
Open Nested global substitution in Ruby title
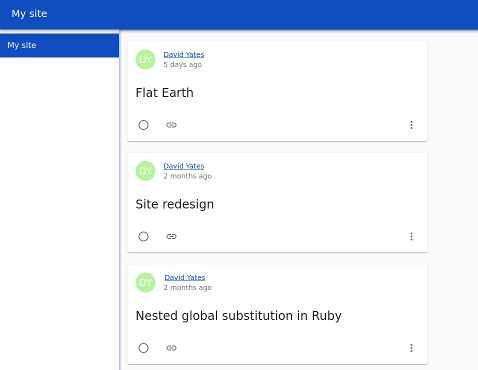(239, 316)
